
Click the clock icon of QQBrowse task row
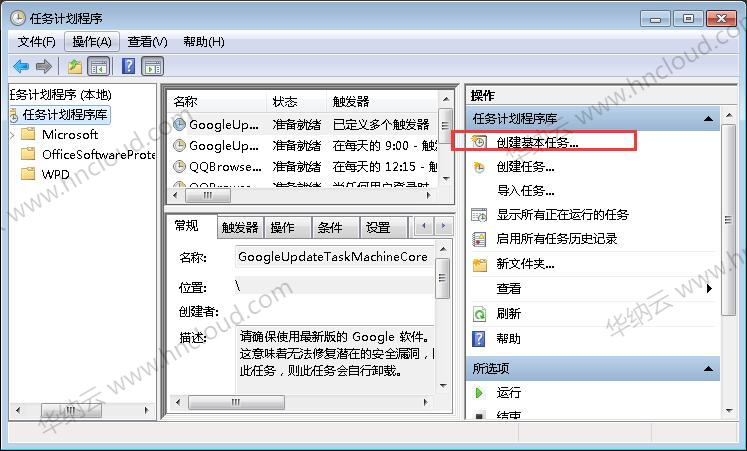pos(179,166)
